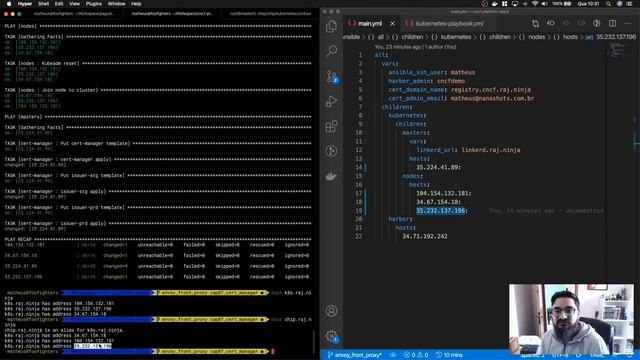Click 'ansible_ssh_user' key in editor
The width and height of the screenshot is (640, 360).
pos(416,72)
